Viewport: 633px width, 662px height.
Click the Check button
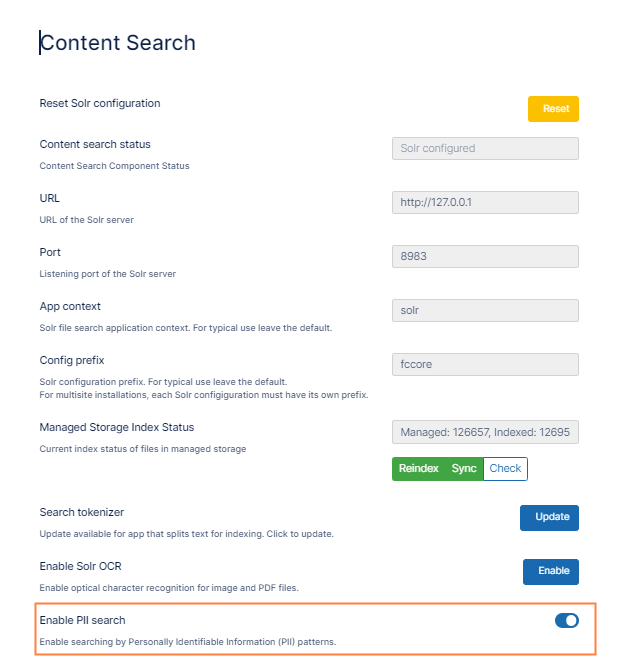click(x=505, y=469)
